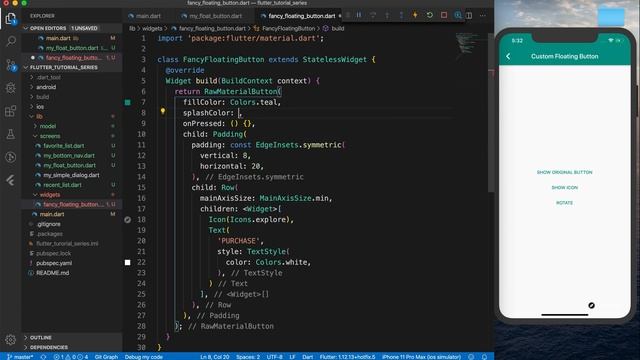The image size is (640, 360).
Task: Click the Step Over debug button
Action: pyautogui.click(x=373, y=16)
